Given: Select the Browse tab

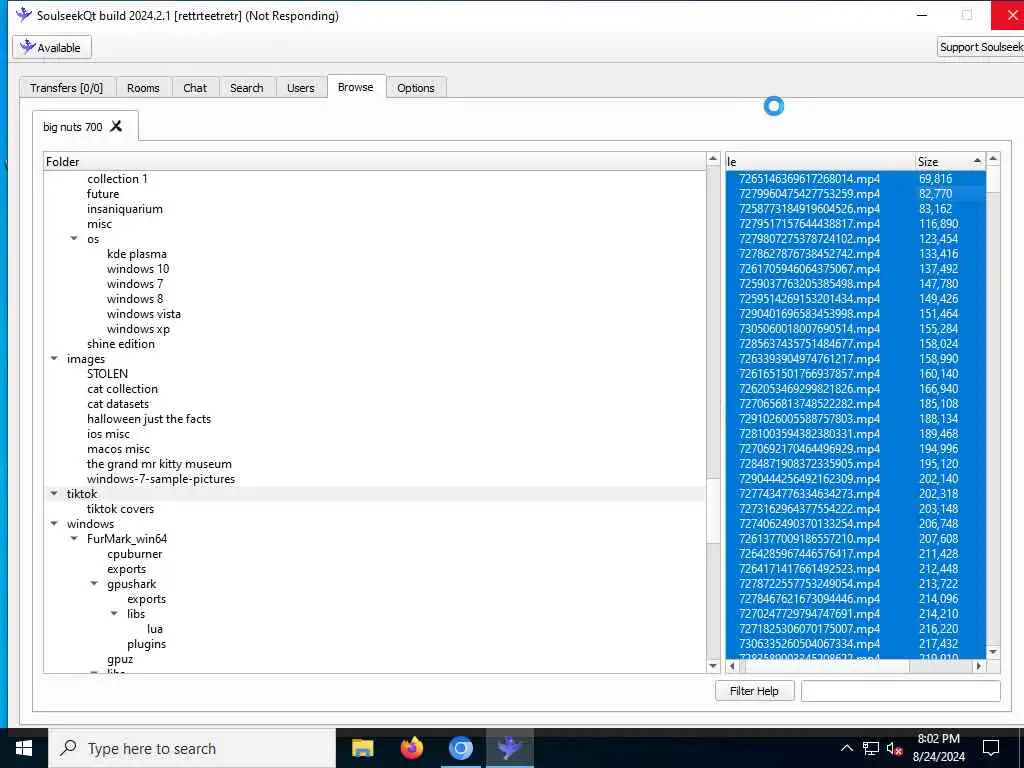Looking at the screenshot, I should point(356,87).
